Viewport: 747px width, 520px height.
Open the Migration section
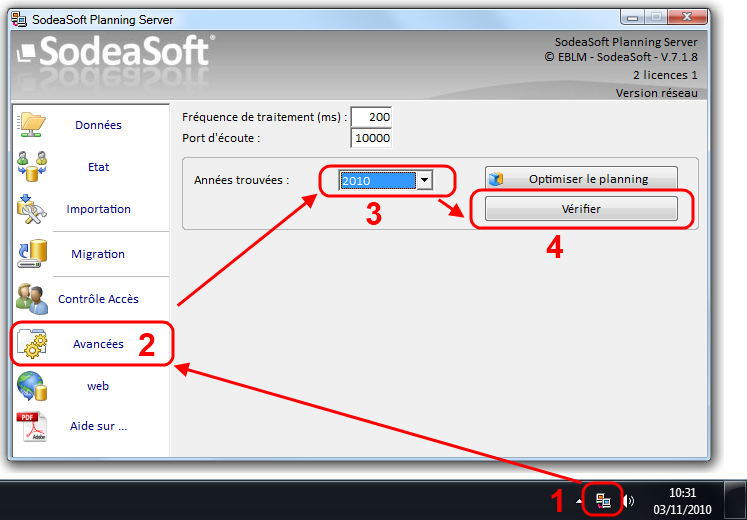[x=98, y=254]
